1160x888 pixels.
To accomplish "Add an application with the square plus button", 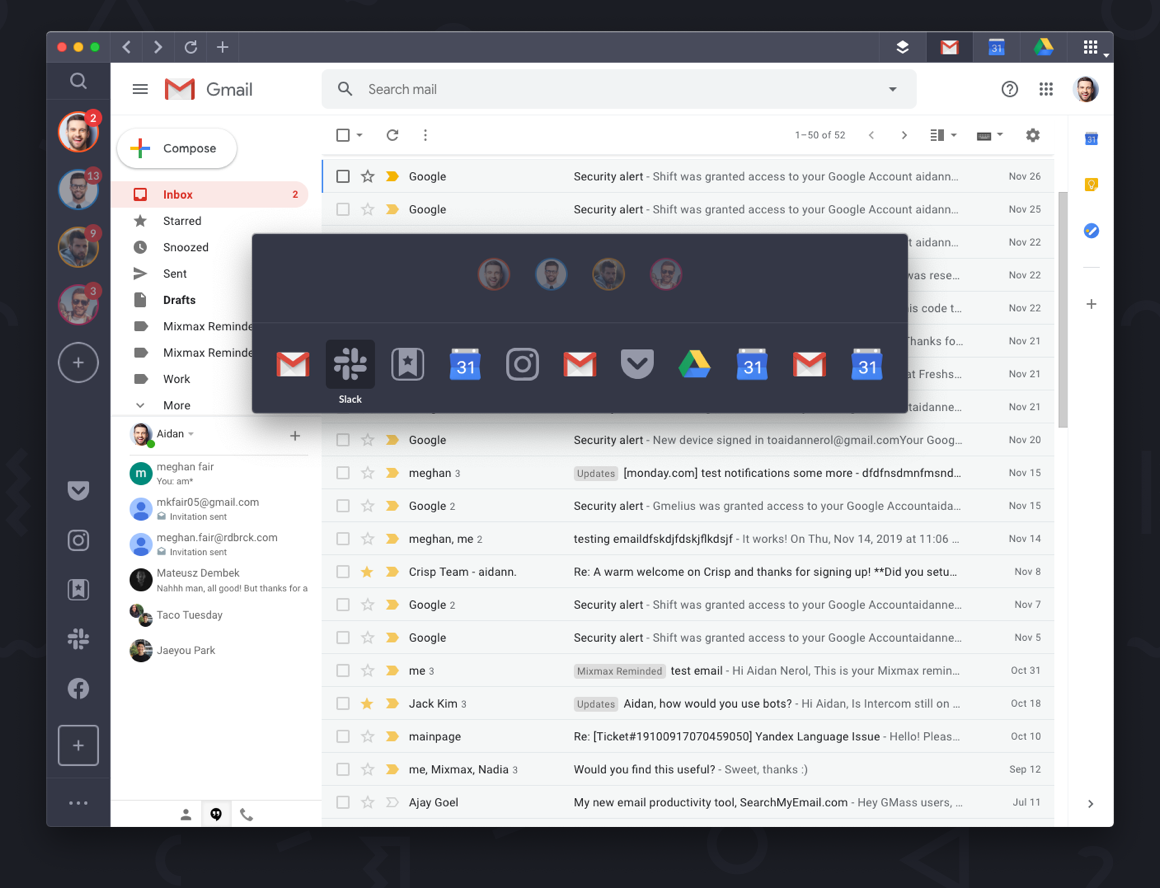I will pos(78,745).
